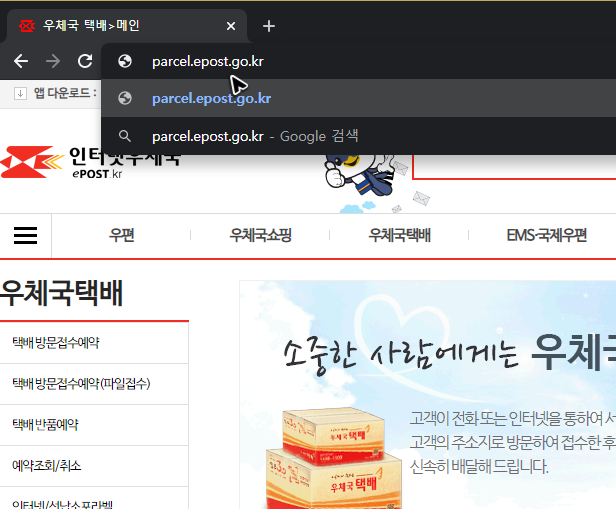Click the post office mascot character image
Screen dimensions: 616x509
click(358, 175)
